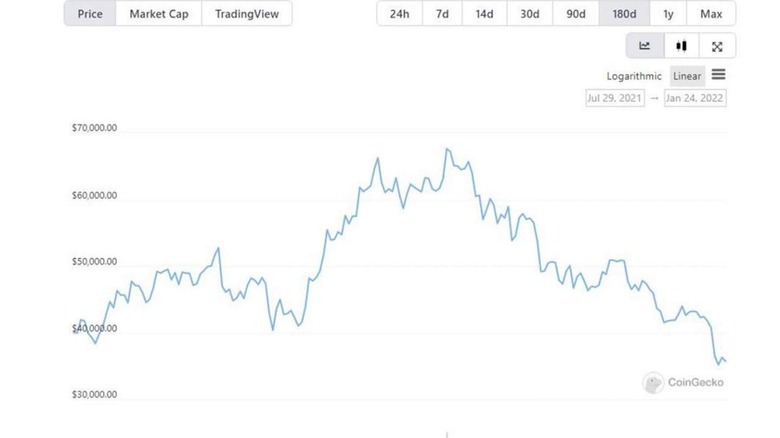Viewport: 780px width, 438px height.
Task: Switch chart to 1y range
Action: 668,14
